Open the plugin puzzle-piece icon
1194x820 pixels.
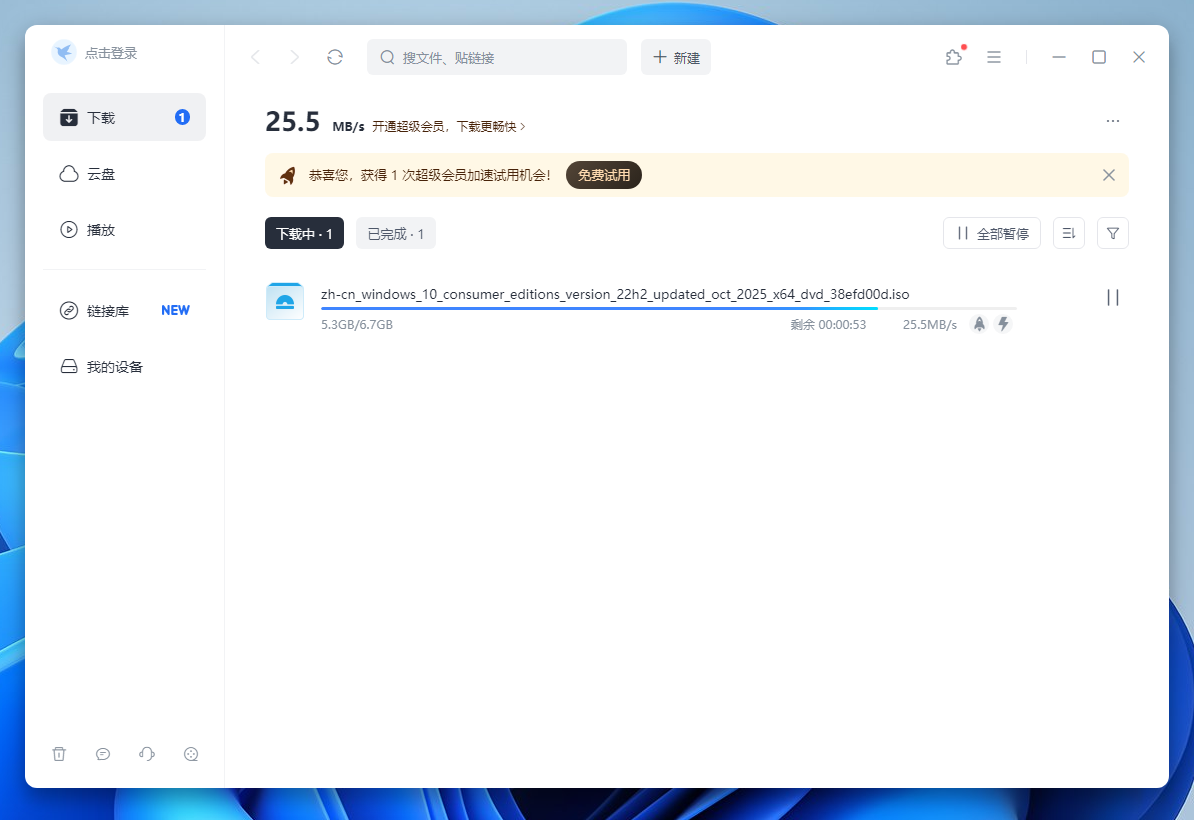tap(954, 57)
